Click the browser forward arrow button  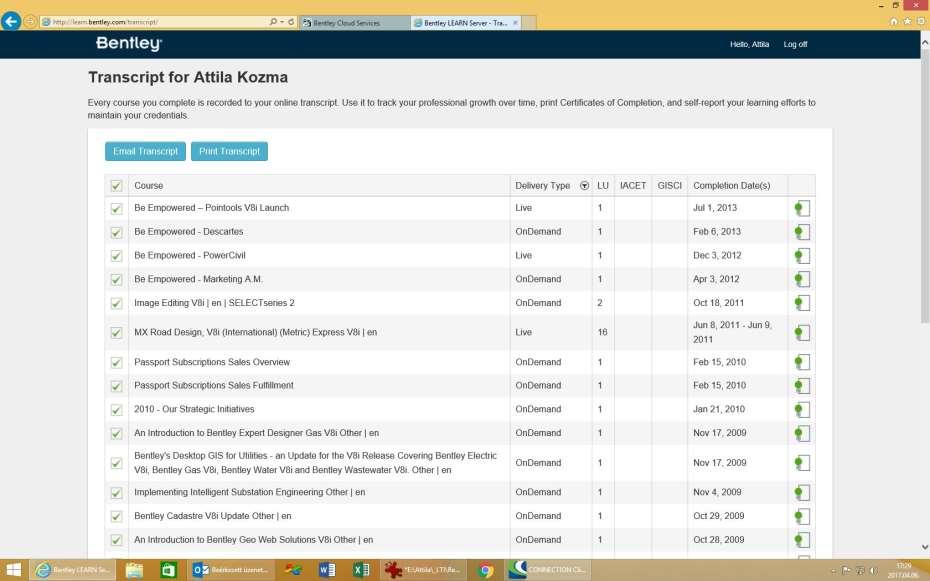30,22
